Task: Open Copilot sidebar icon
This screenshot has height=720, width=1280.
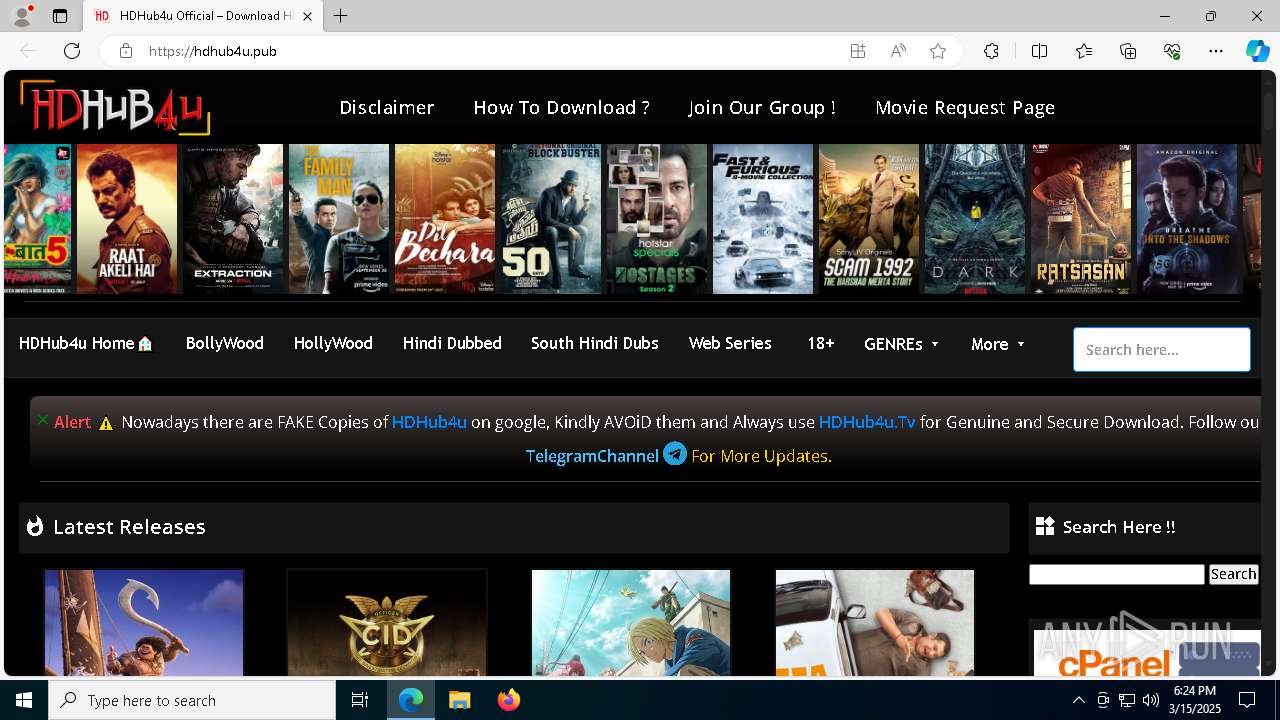Action: pos(1258,51)
